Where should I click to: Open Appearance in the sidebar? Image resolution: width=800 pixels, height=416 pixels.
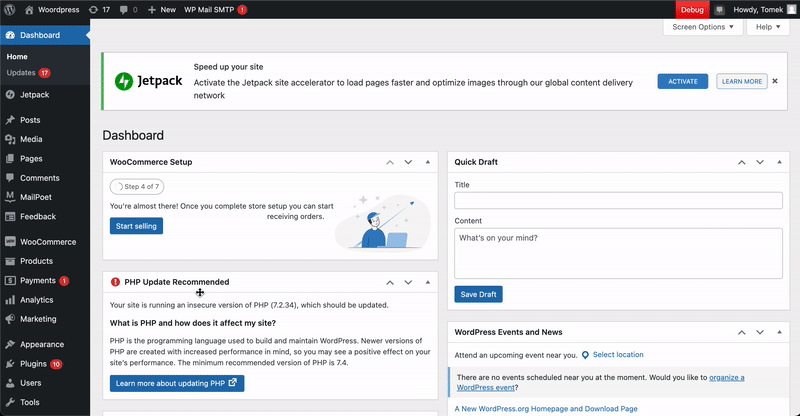(45, 345)
